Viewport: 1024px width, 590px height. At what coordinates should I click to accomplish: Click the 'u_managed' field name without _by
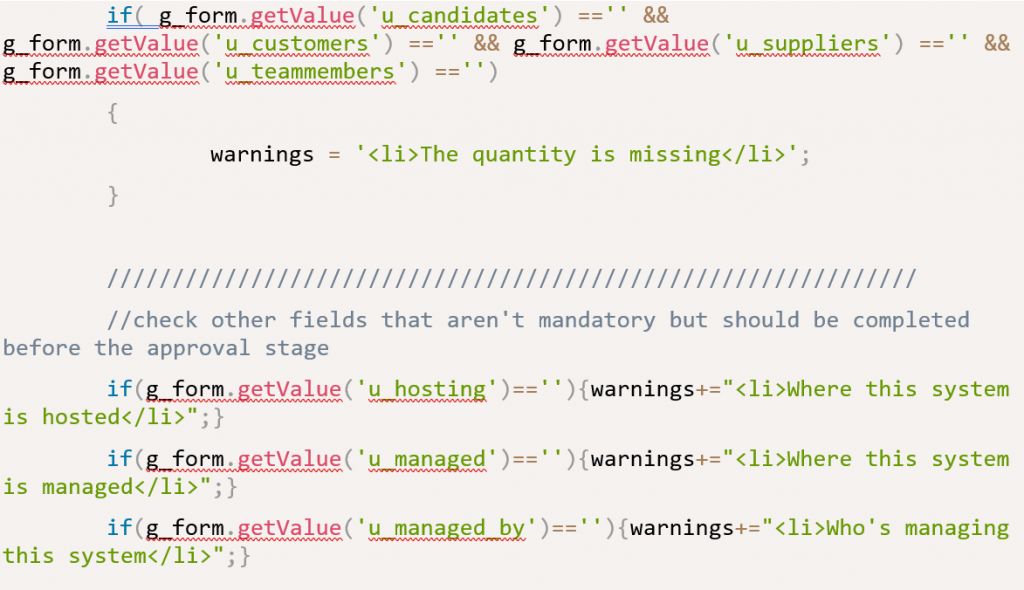click(x=427, y=459)
